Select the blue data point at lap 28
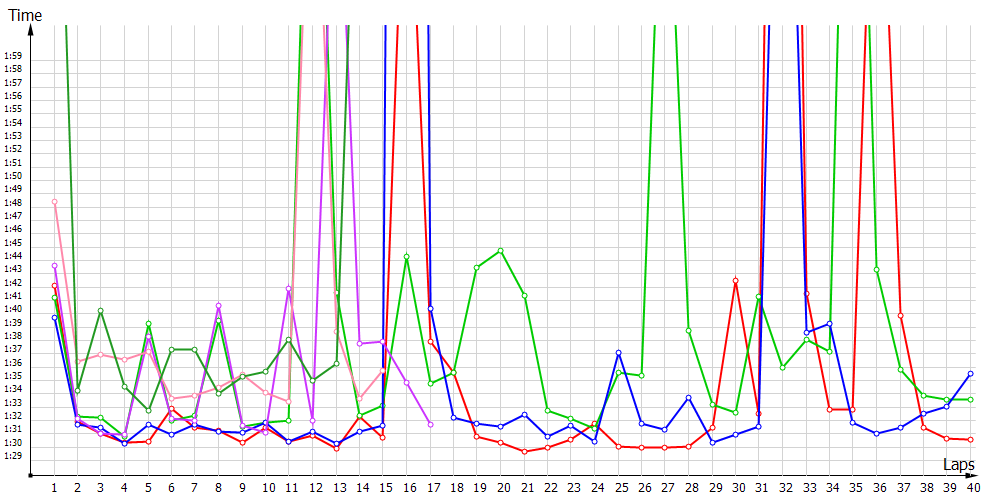Viewport: 1000px width, 500px height. (689, 398)
